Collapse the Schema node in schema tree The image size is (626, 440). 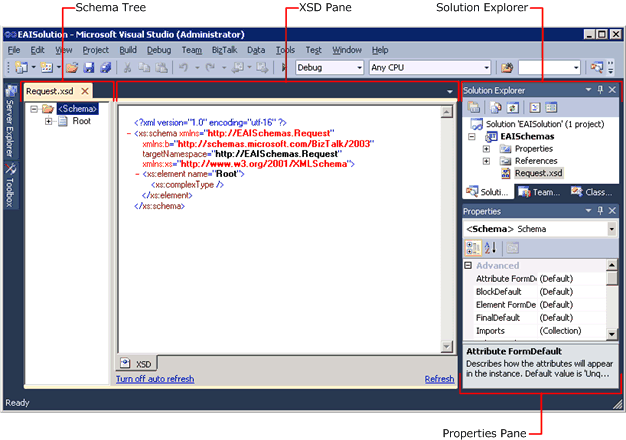(34, 109)
